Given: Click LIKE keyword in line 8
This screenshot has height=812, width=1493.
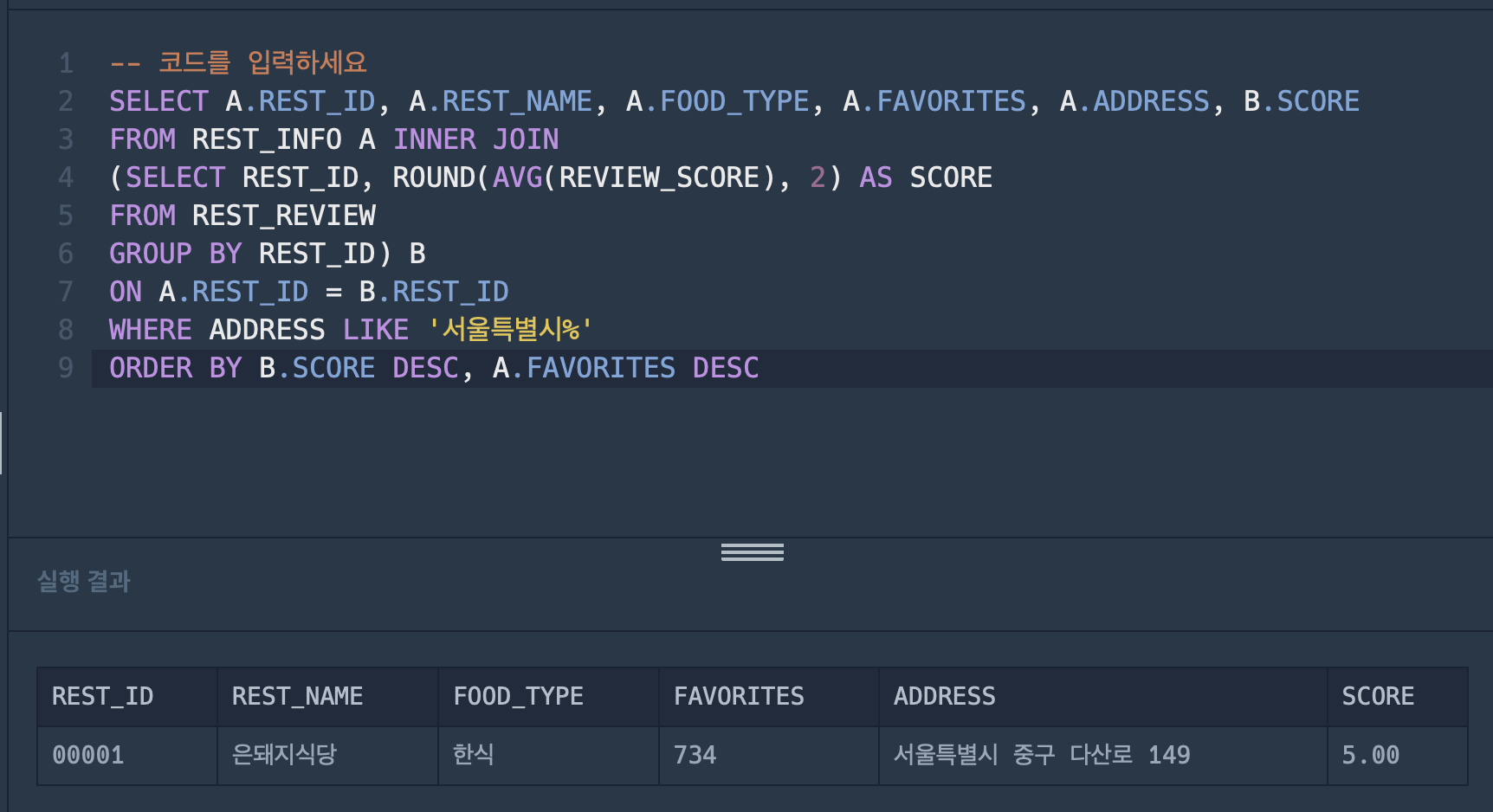Looking at the screenshot, I should tap(375, 330).
